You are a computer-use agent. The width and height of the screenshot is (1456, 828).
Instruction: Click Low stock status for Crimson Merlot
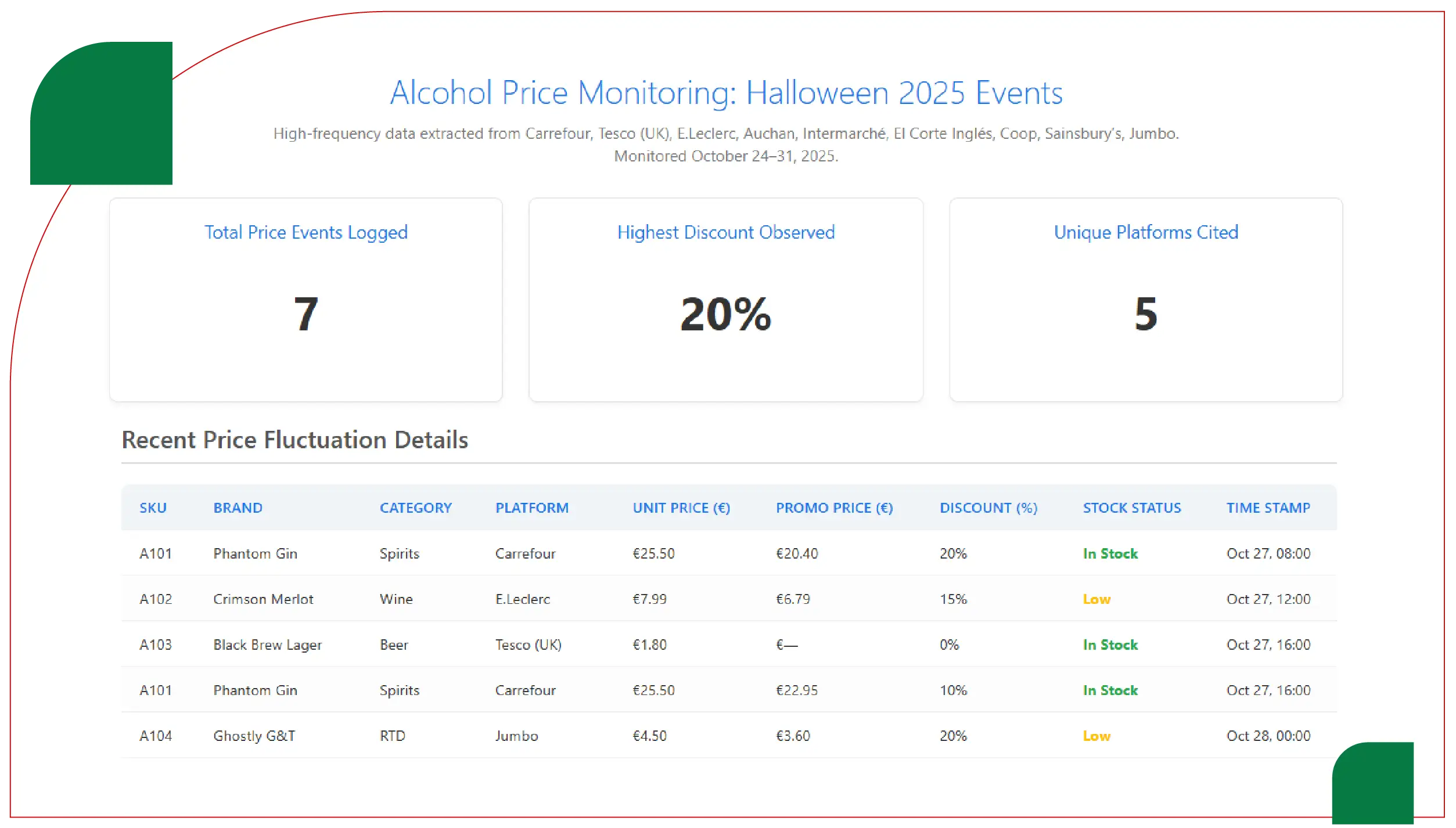tap(1096, 599)
